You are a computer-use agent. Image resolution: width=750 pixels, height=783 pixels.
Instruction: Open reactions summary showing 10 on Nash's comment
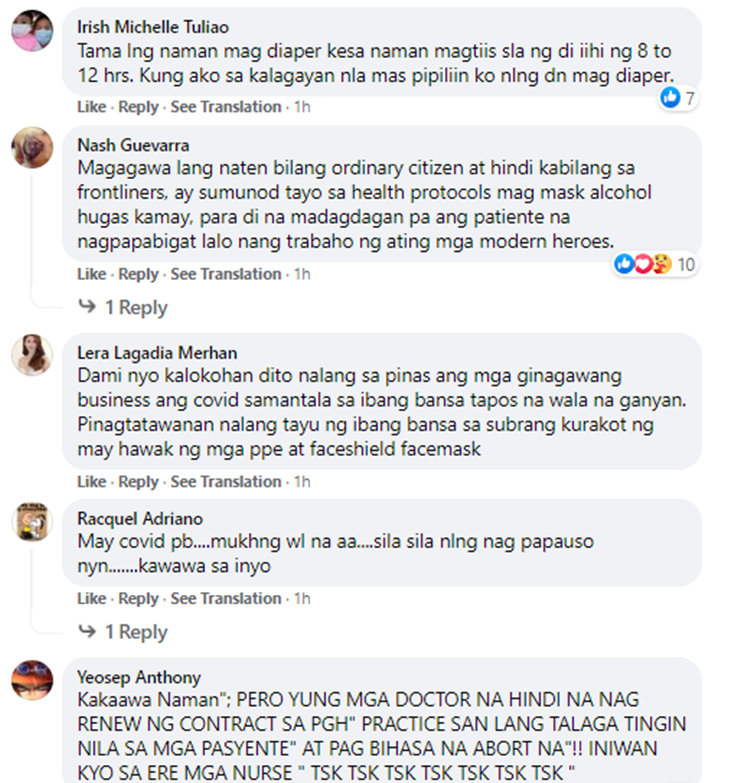[x=655, y=264]
